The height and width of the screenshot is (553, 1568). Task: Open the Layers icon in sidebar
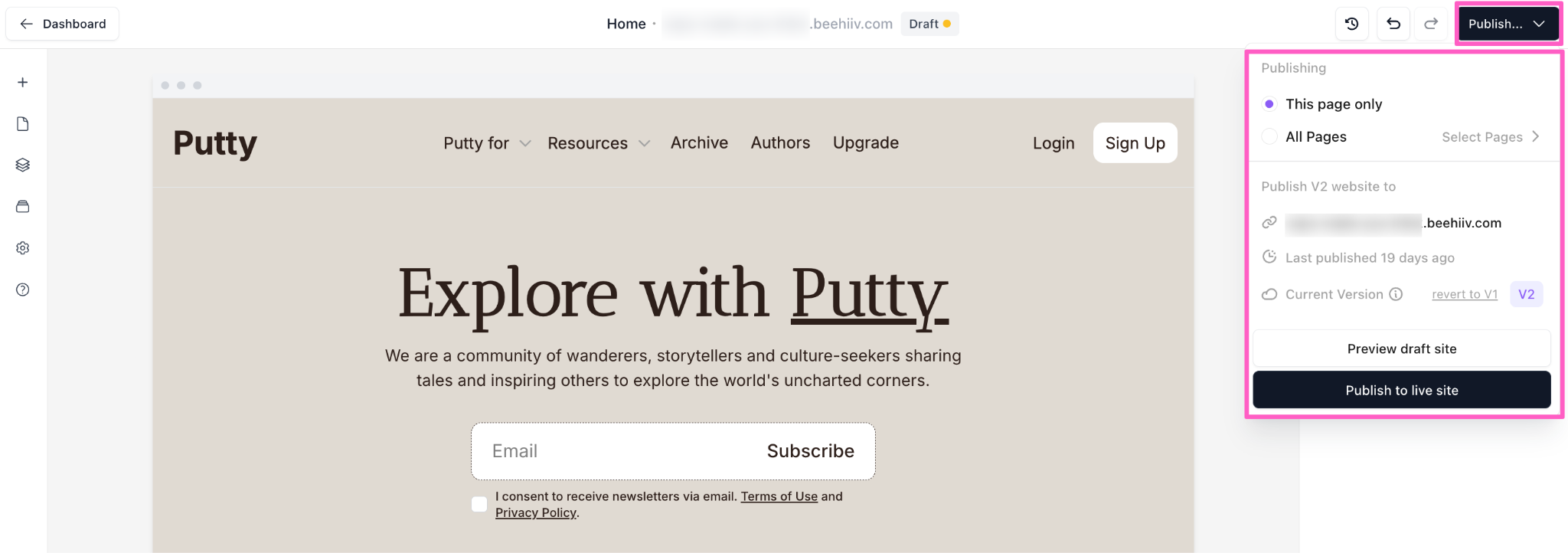click(23, 165)
